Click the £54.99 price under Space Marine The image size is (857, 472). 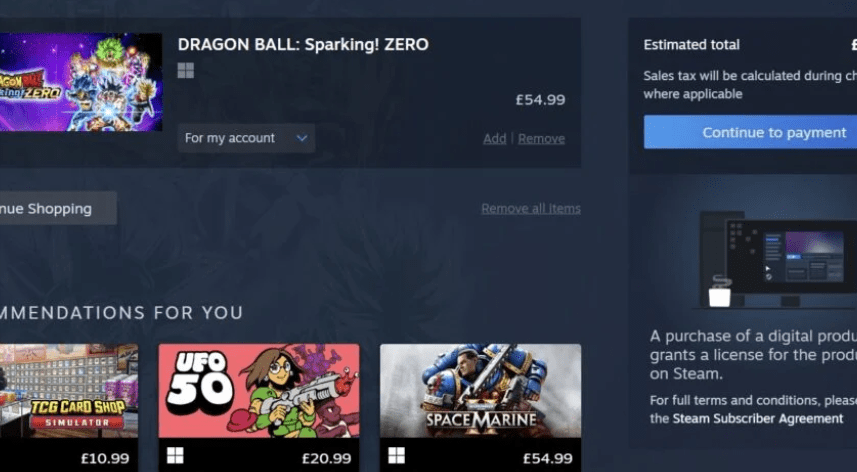tap(547, 458)
